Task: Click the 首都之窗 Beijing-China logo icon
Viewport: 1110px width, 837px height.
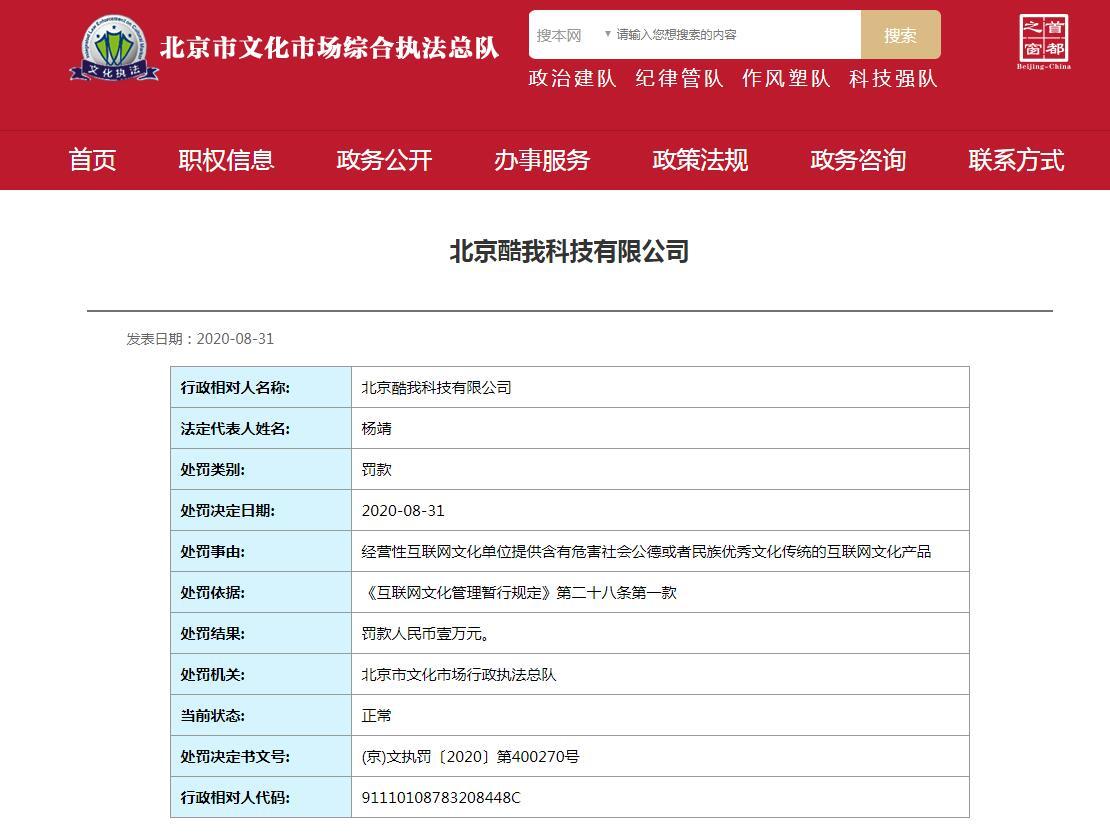Action: click(1043, 41)
